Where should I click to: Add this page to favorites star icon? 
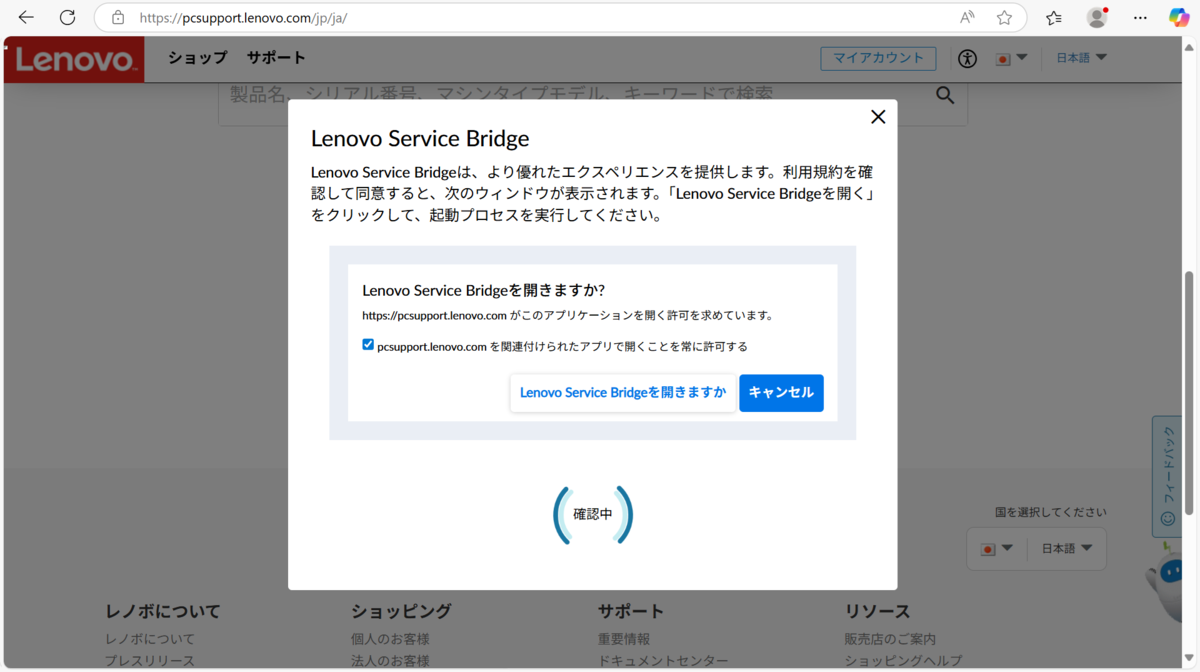pos(1004,18)
